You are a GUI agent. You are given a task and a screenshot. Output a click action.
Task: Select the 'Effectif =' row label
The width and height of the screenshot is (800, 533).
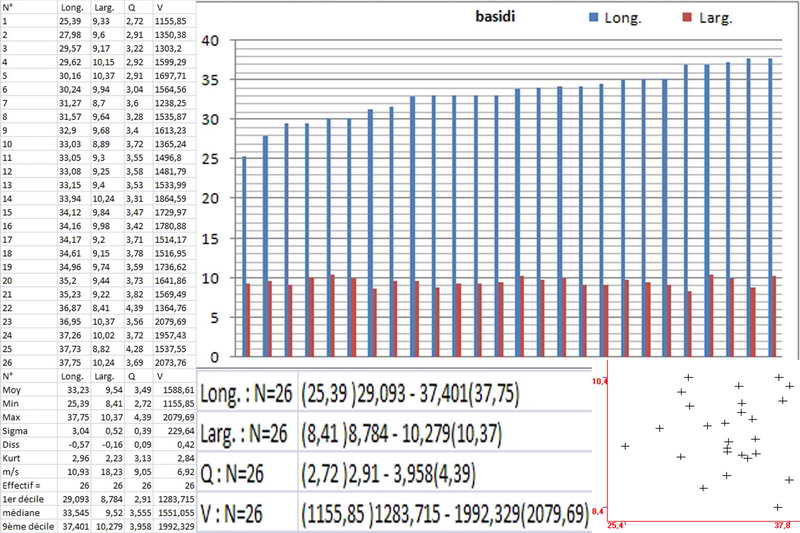(x=20, y=480)
